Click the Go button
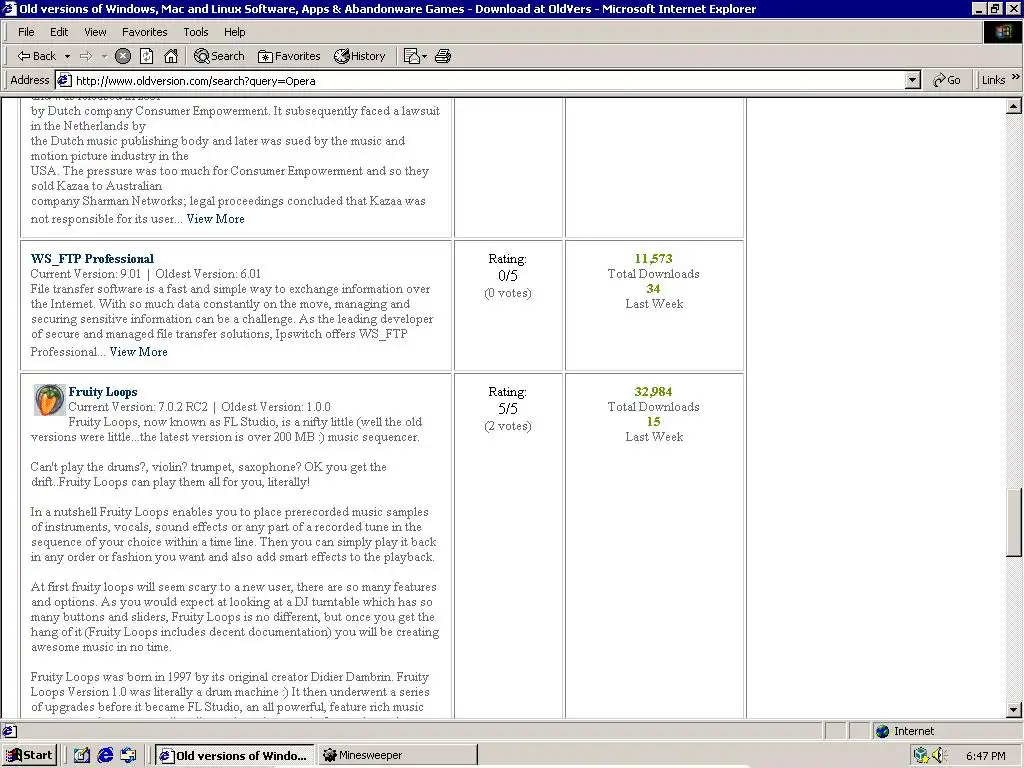This screenshot has width=1024, height=768. click(947, 80)
